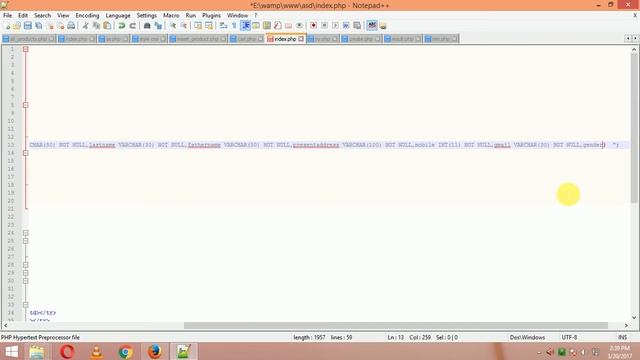Open a file using the Open folder icon
640x360 pixels.
17,26
